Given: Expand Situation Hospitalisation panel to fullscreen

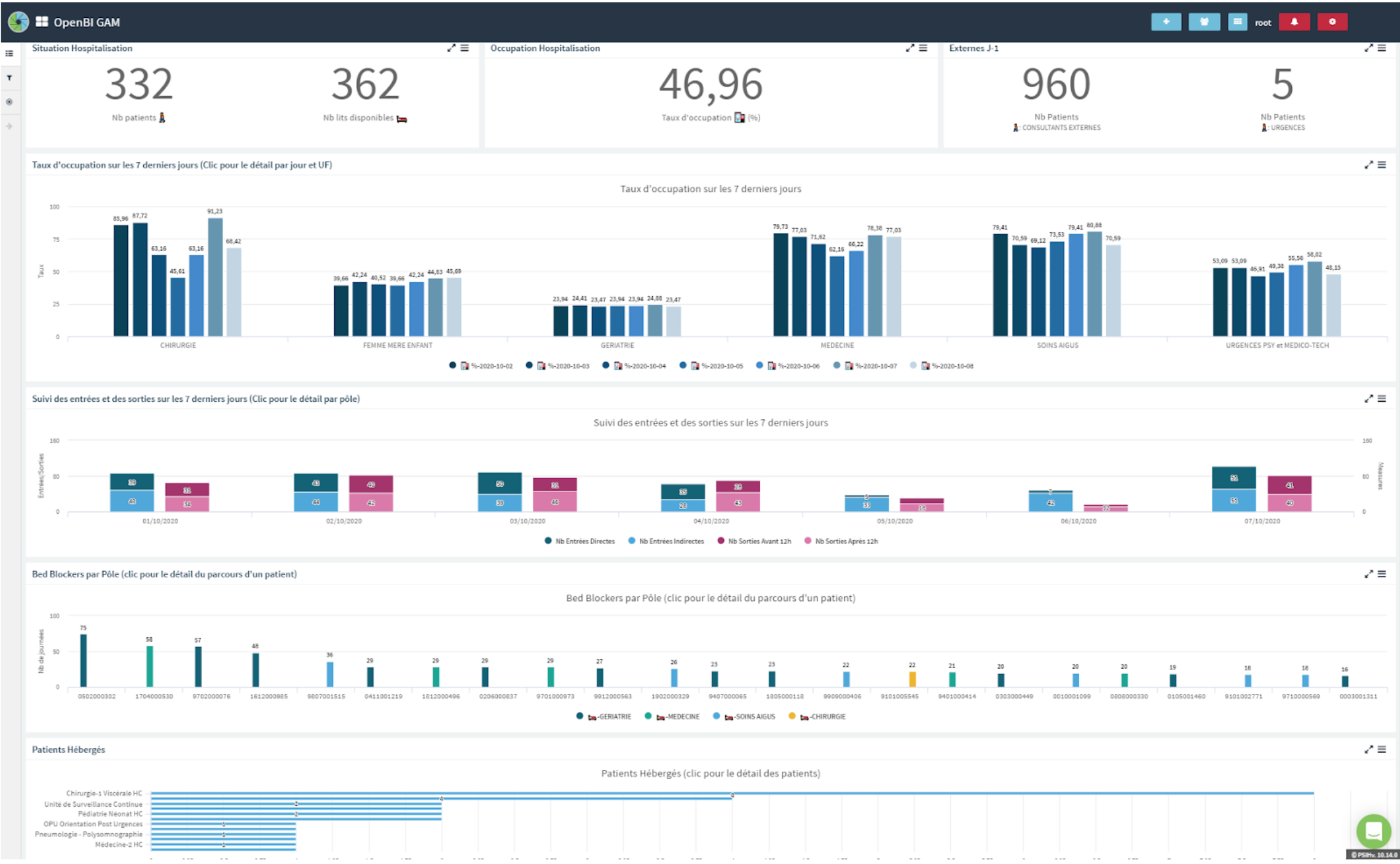Looking at the screenshot, I should coord(451,48).
